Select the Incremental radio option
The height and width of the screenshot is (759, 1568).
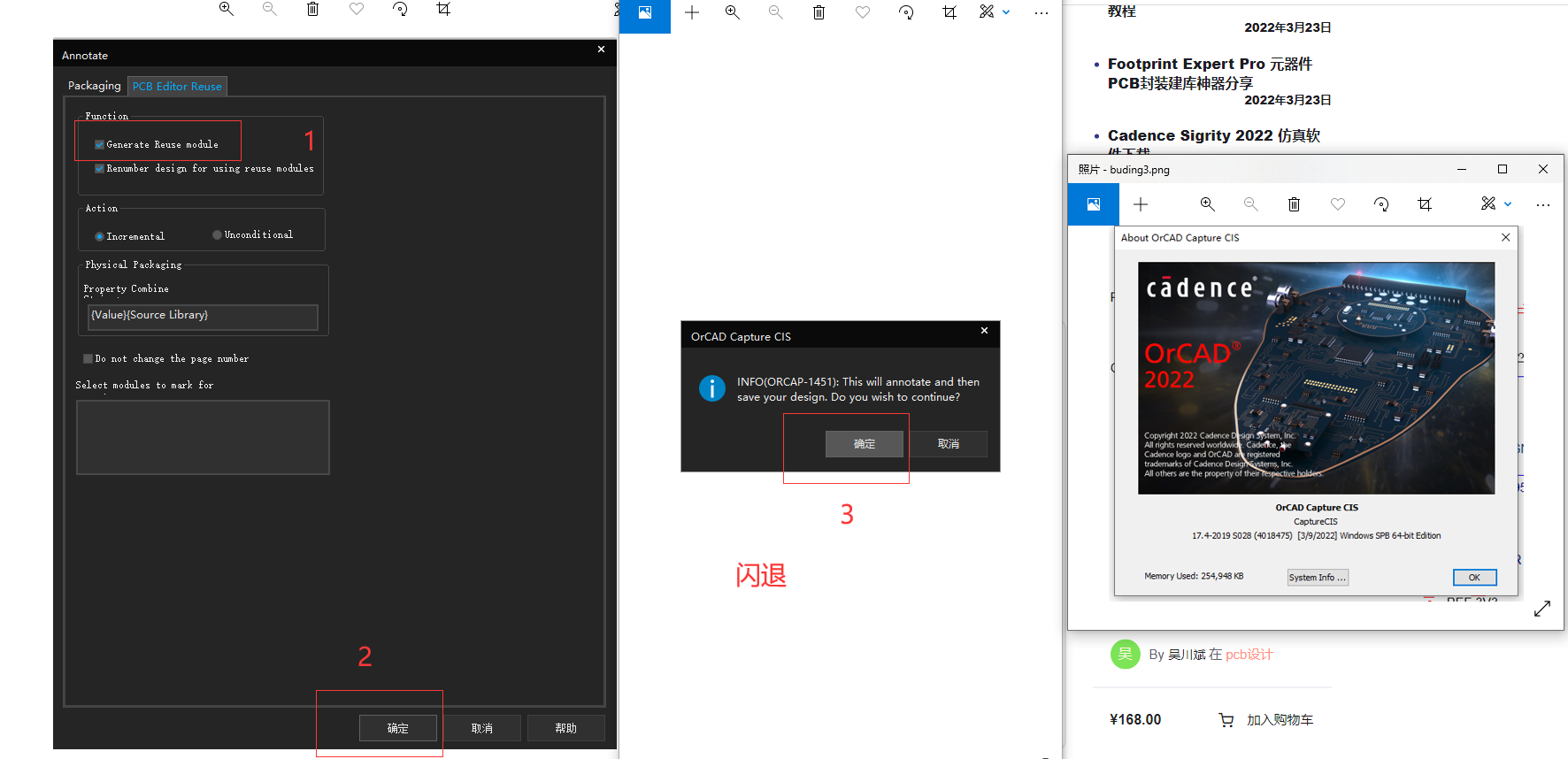coord(99,236)
